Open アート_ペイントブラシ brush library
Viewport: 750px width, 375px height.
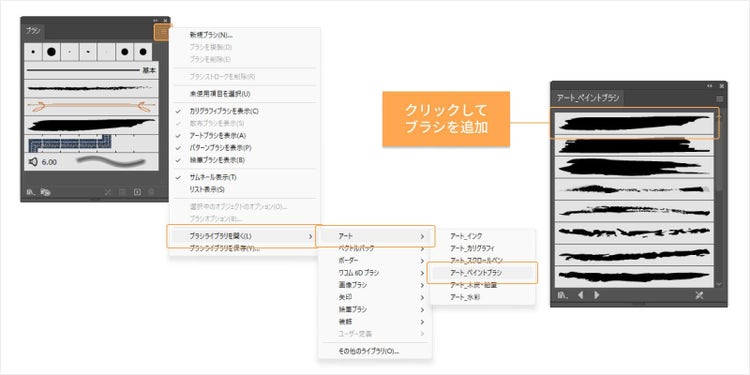(x=476, y=273)
